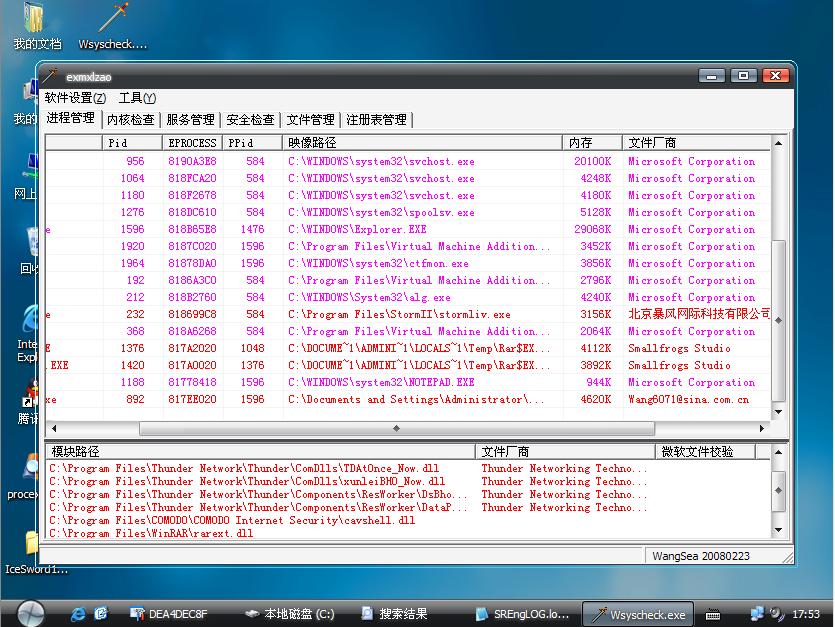Screen dimensions: 835x627
Task: Select the process row with Pid 1420
Action: click(x=408, y=365)
